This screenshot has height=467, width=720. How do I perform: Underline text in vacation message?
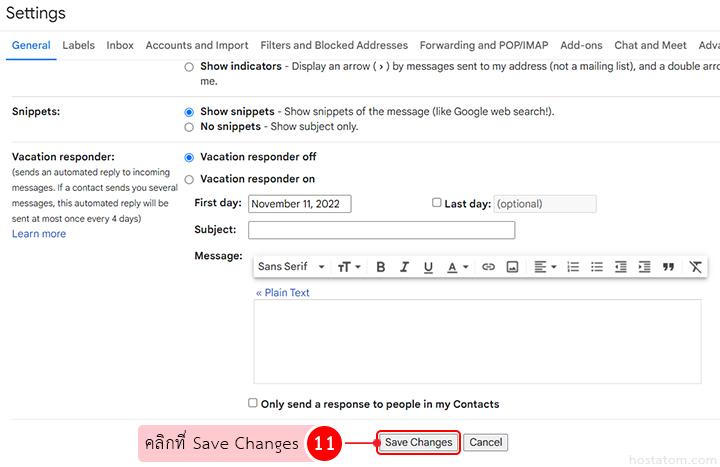429,267
